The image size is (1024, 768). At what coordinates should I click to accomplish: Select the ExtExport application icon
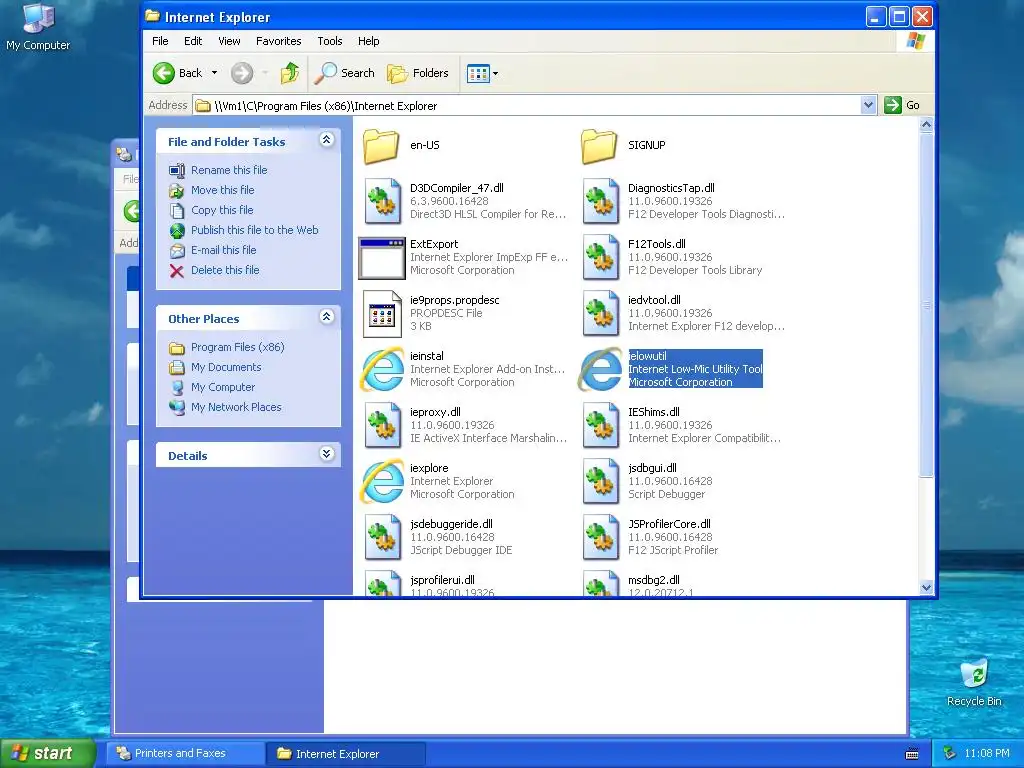point(382,258)
